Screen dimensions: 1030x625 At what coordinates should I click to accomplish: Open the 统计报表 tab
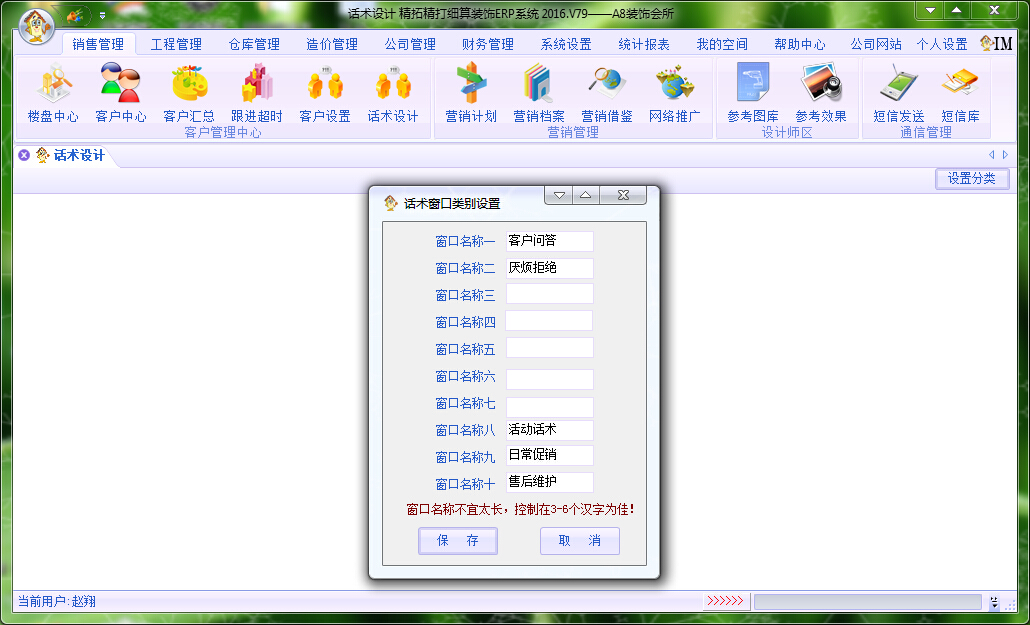(x=644, y=44)
